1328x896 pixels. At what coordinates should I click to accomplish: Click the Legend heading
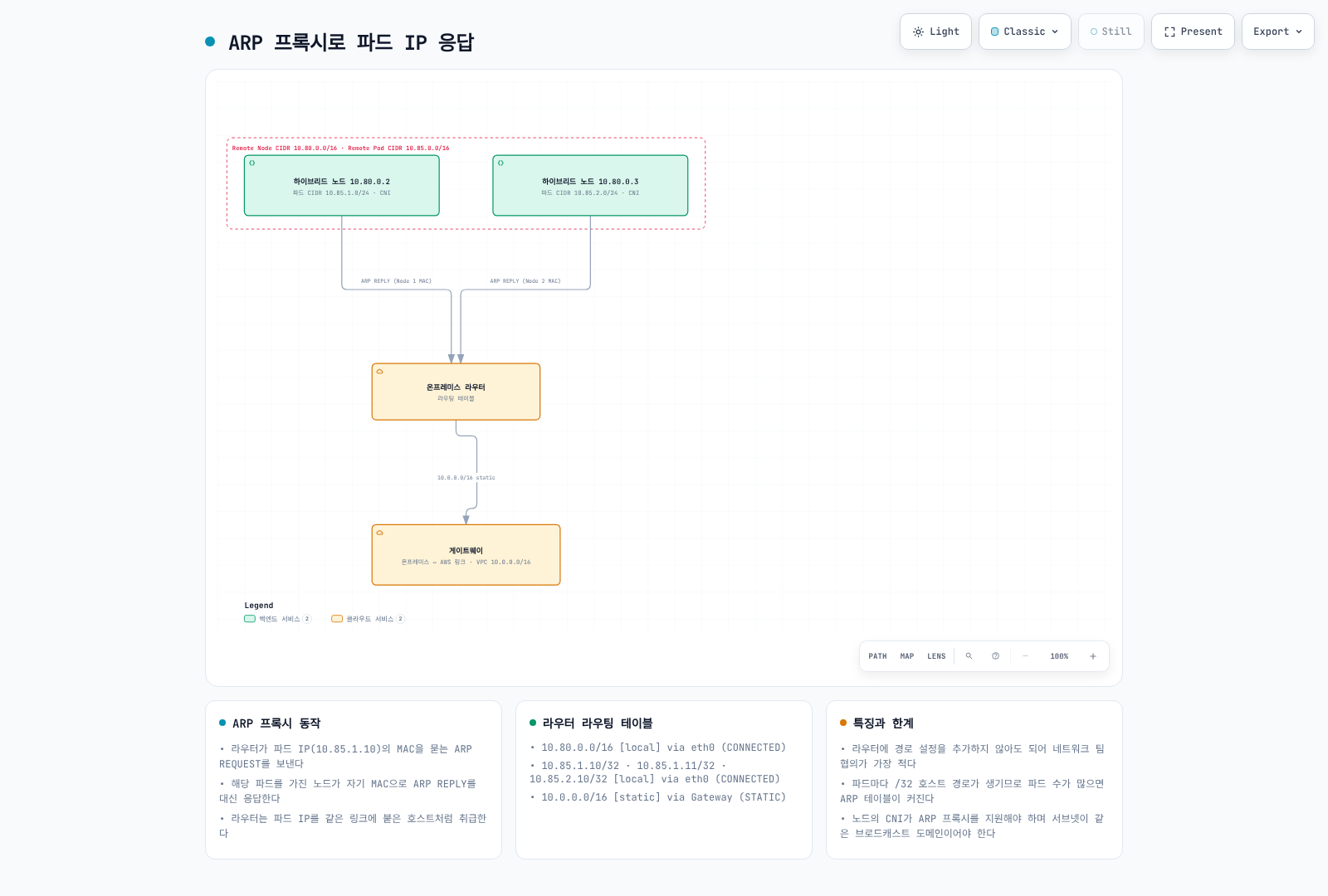click(259, 606)
